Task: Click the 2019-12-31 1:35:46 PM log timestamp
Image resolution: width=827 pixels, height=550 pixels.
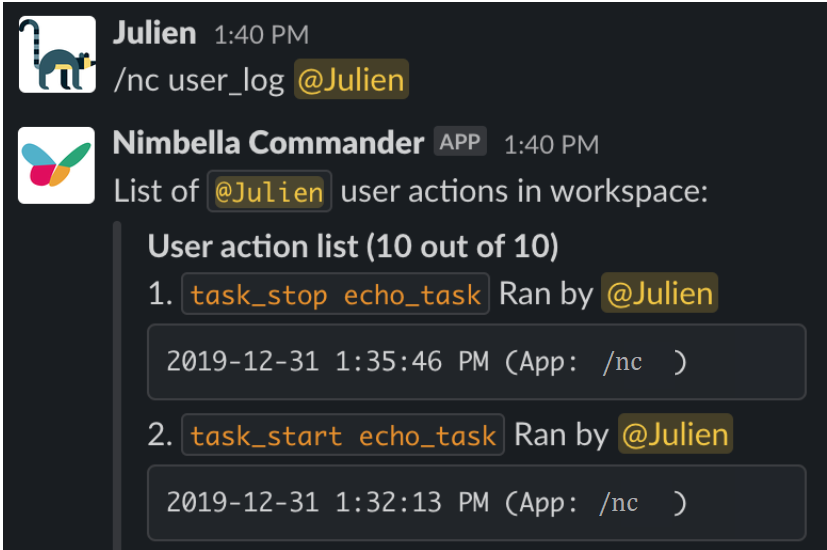Action: 327,361
